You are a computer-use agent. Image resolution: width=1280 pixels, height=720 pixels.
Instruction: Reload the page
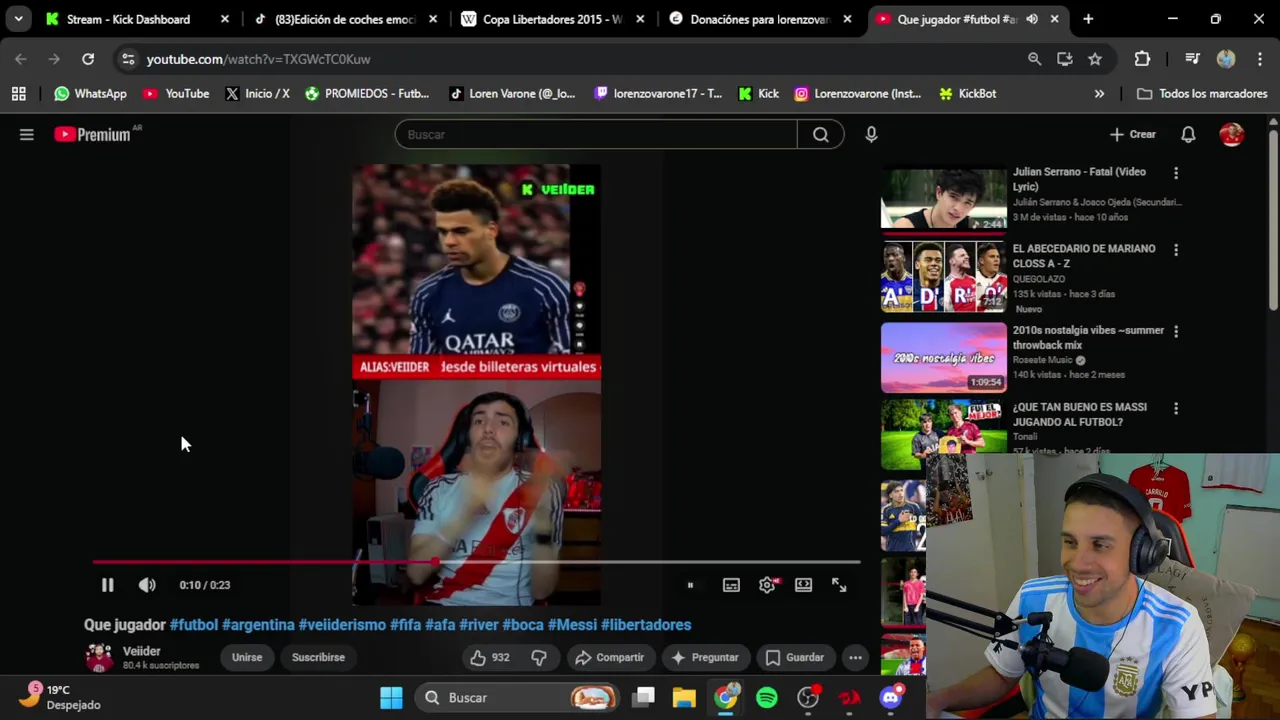[88, 59]
